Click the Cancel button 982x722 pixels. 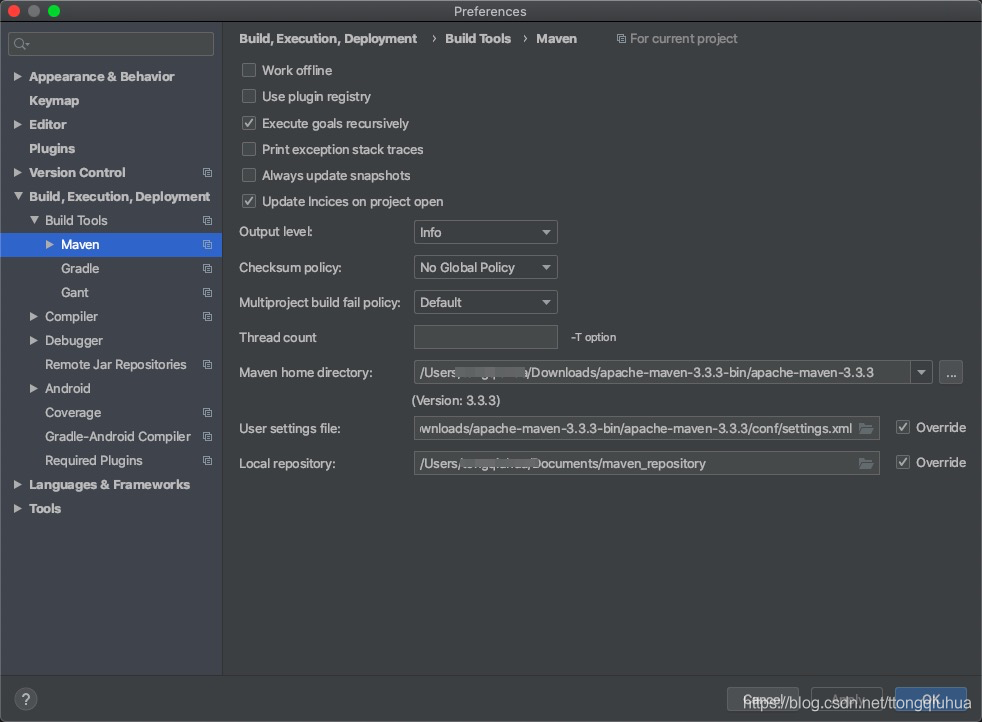pos(763,699)
